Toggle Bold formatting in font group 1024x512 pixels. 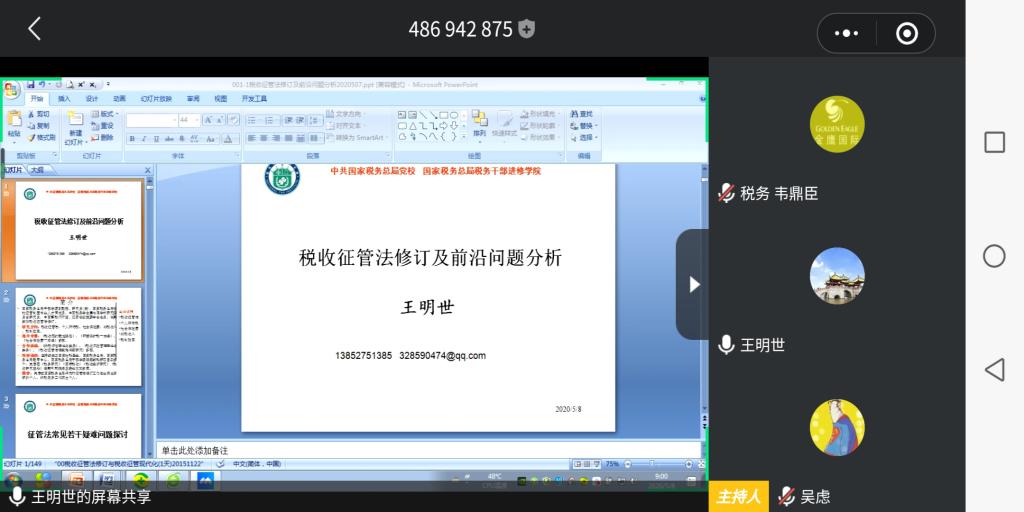[x=131, y=138]
